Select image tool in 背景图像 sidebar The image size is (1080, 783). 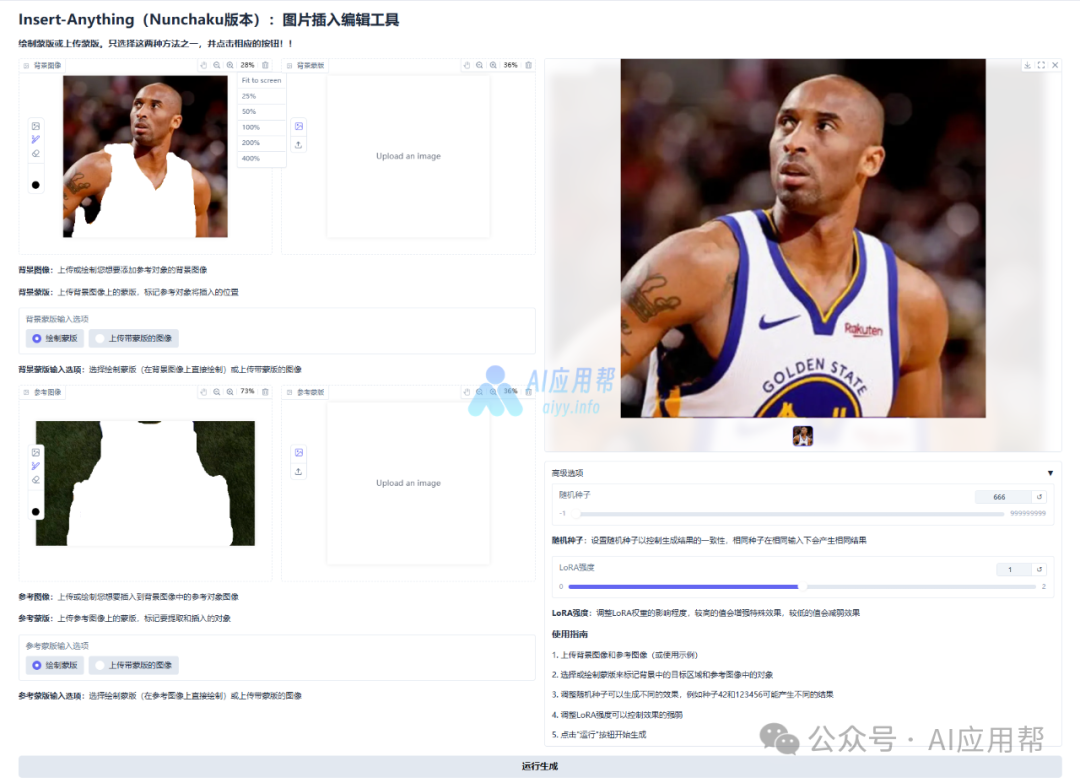(x=36, y=126)
